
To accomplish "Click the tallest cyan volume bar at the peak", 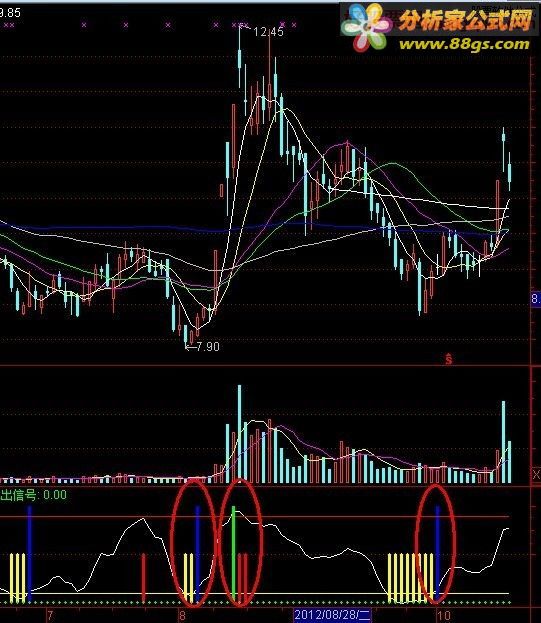I will 239,433.
